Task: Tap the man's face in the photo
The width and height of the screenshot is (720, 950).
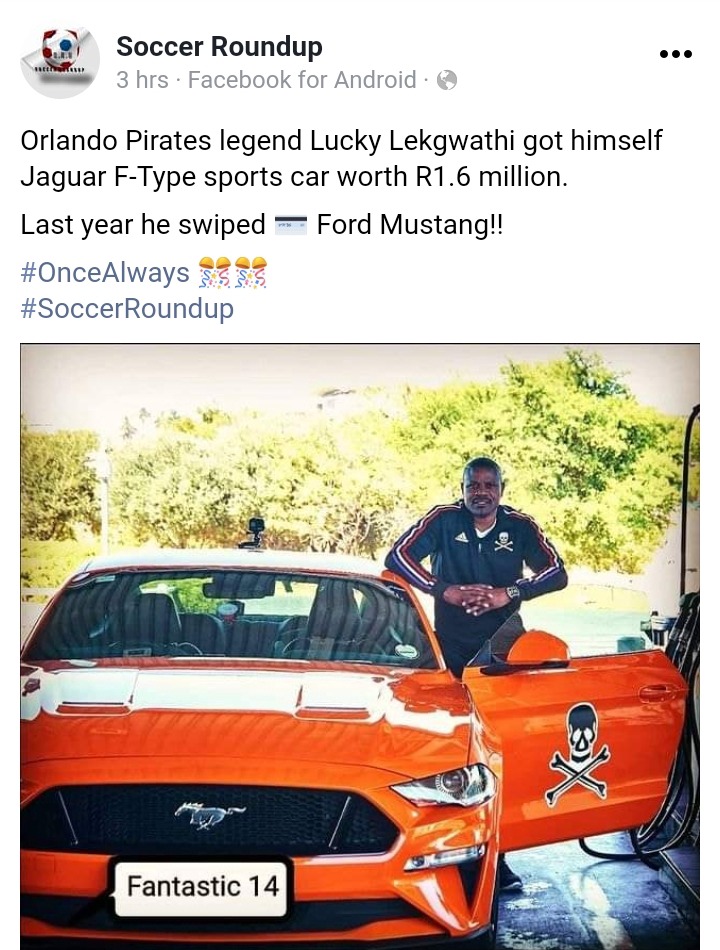Action: click(482, 486)
